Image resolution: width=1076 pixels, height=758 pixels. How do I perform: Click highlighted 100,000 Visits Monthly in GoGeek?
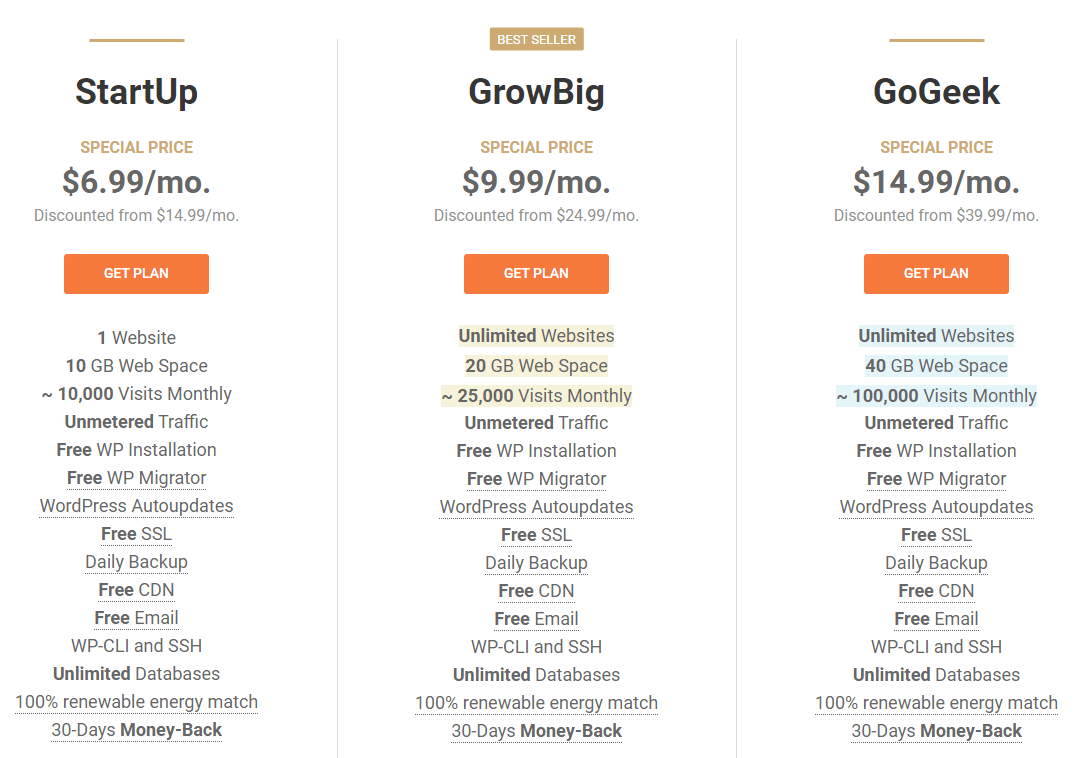pos(936,396)
